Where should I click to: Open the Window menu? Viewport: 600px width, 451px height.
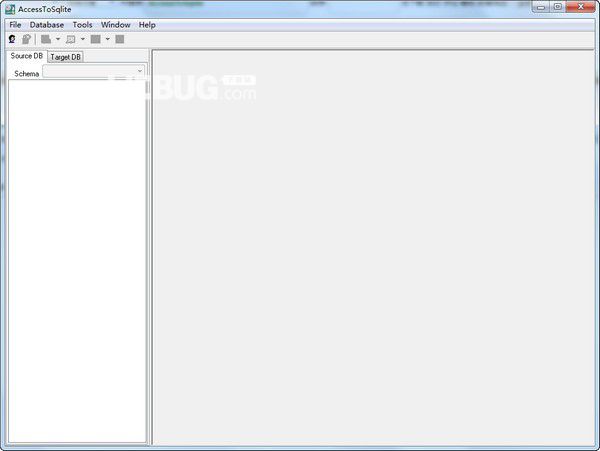(x=116, y=25)
